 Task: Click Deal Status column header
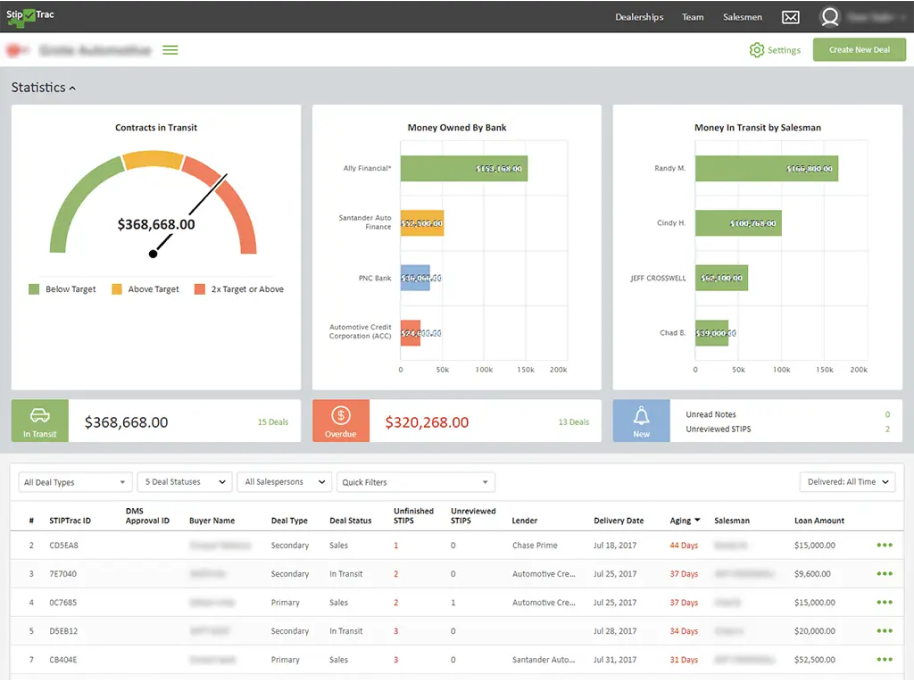pos(350,521)
